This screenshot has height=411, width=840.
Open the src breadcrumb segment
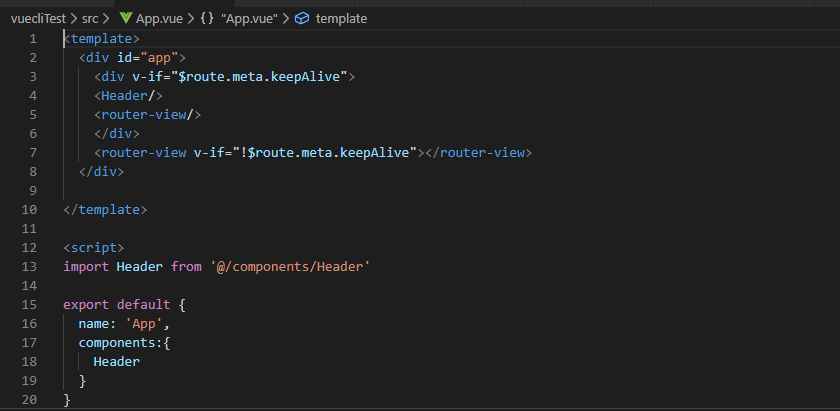90,19
